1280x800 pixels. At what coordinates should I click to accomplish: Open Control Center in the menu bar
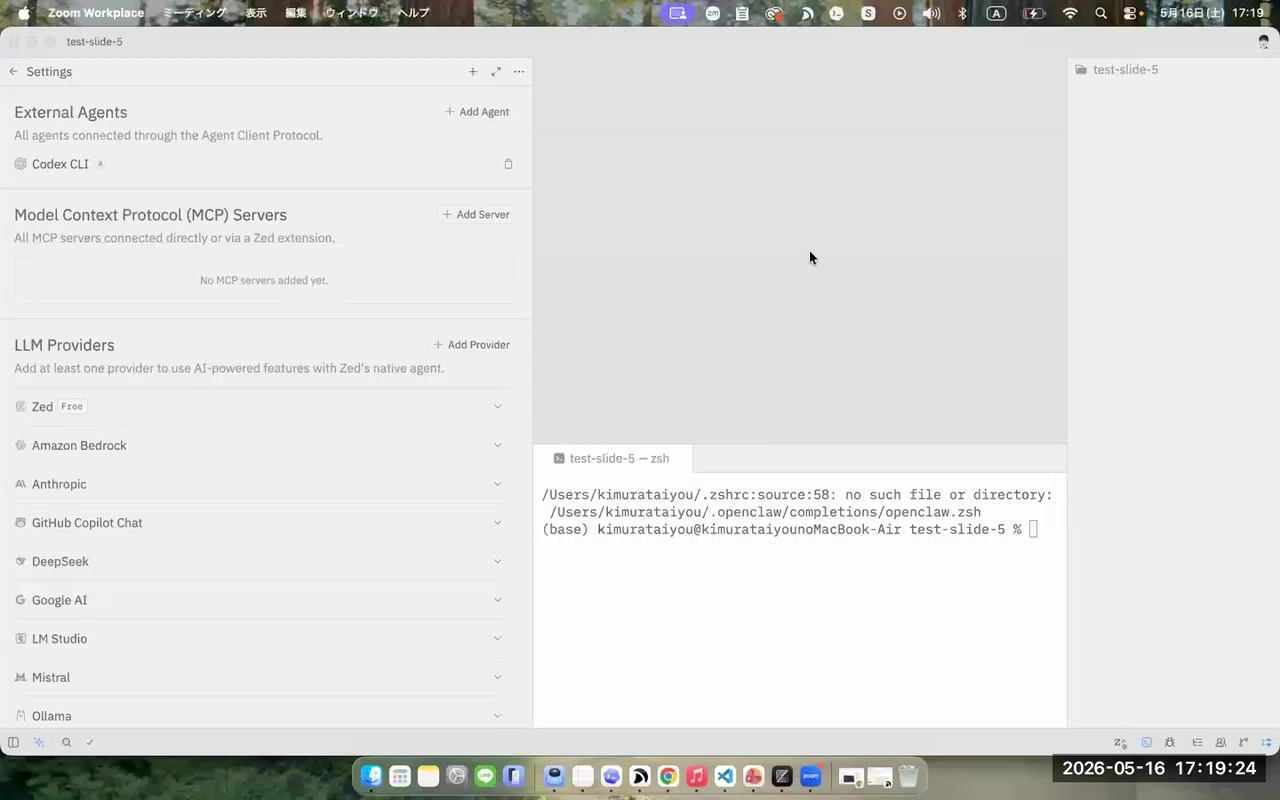coord(1131,13)
